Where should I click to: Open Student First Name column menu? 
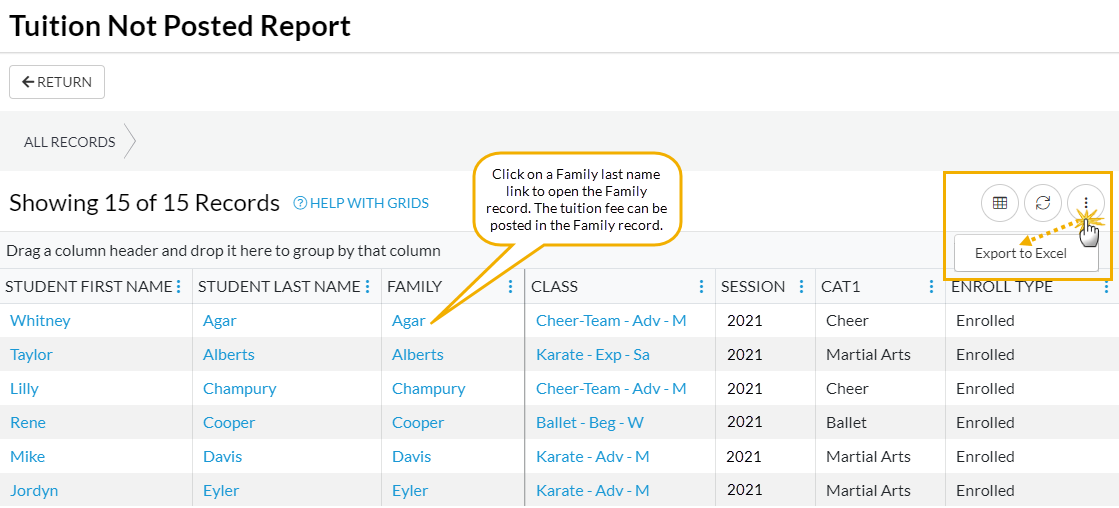tap(179, 287)
